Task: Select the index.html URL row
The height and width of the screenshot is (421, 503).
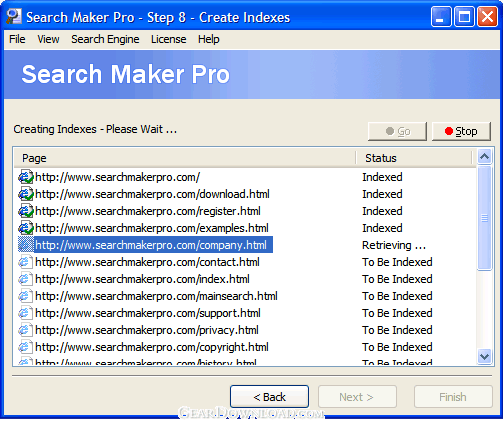Action: click(142, 279)
